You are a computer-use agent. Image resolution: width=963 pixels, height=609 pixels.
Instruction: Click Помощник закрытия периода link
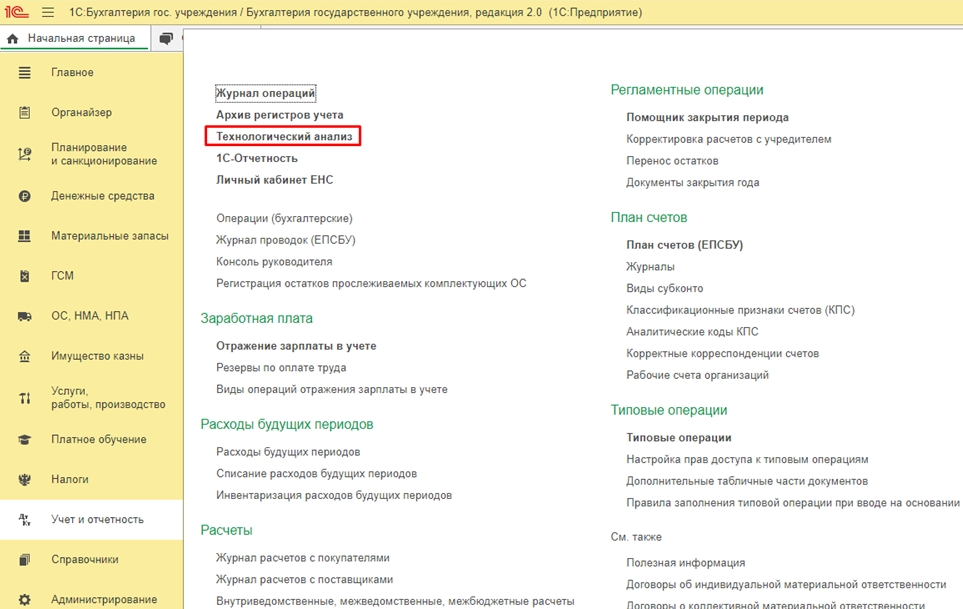pos(707,117)
